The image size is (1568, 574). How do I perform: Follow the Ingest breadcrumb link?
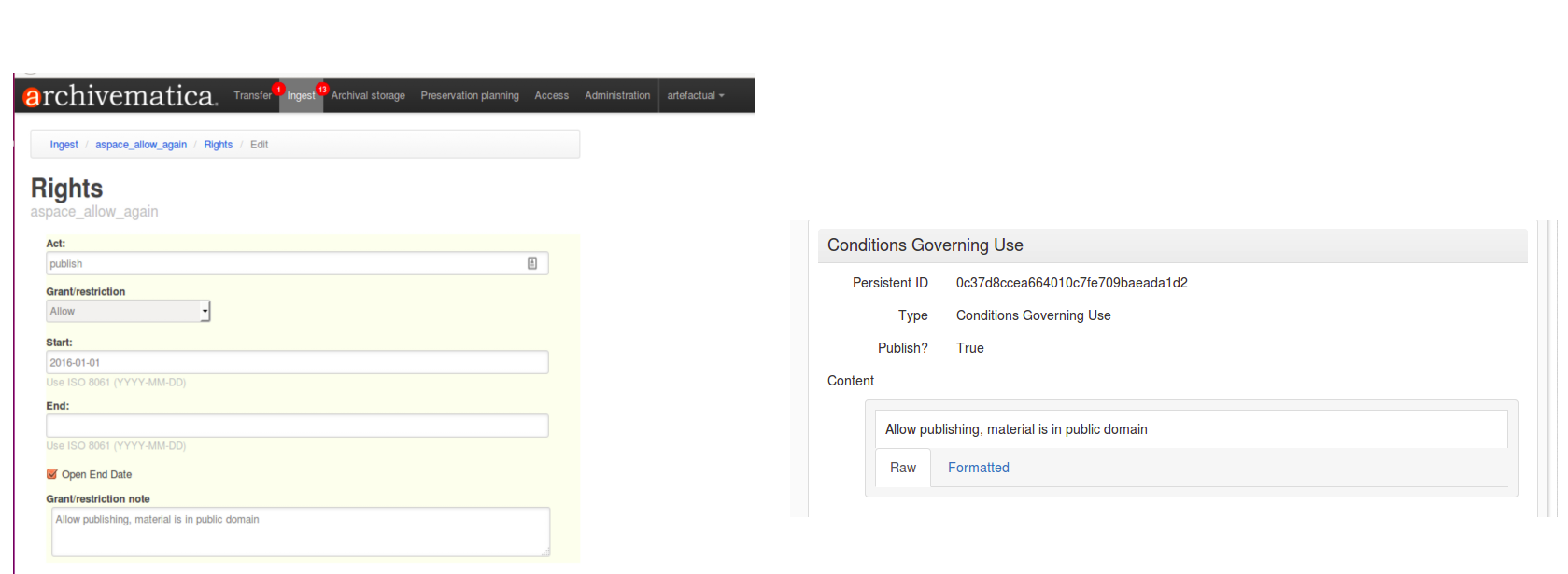click(x=64, y=145)
